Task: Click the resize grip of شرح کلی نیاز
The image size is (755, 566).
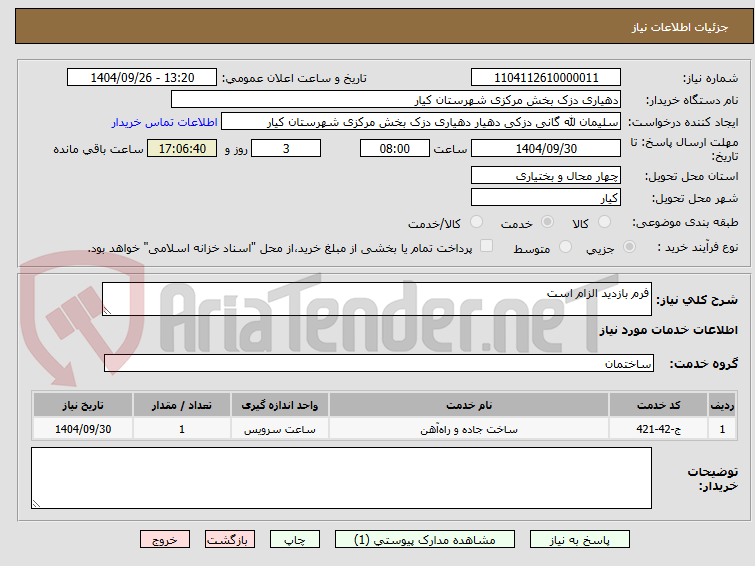Action: coord(107,311)
